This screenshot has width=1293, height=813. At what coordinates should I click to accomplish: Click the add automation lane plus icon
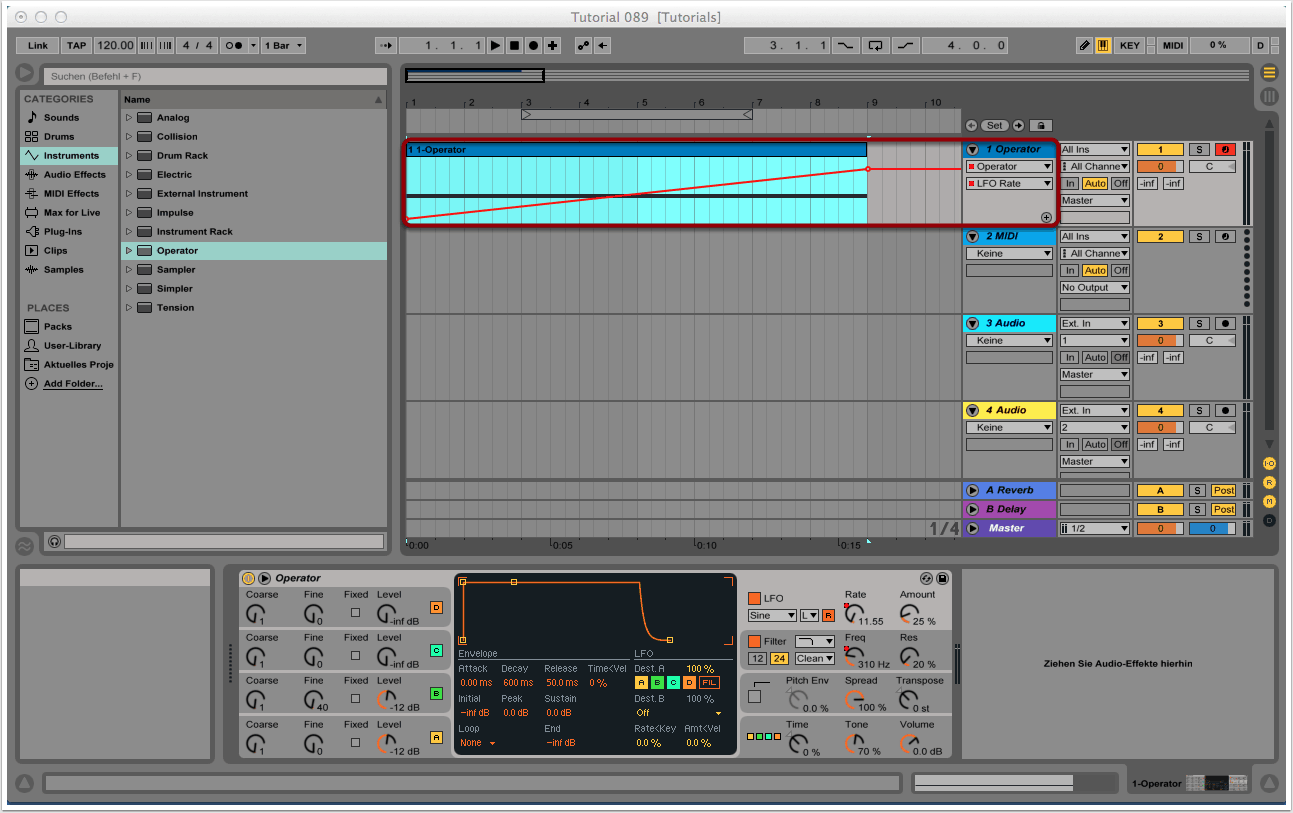click(1046, 217)
